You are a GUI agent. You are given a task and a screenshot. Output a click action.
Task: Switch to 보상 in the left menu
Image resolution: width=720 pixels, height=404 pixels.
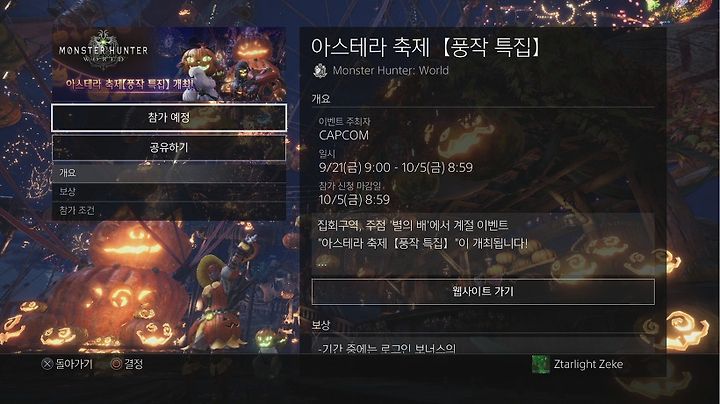(169, 192)
